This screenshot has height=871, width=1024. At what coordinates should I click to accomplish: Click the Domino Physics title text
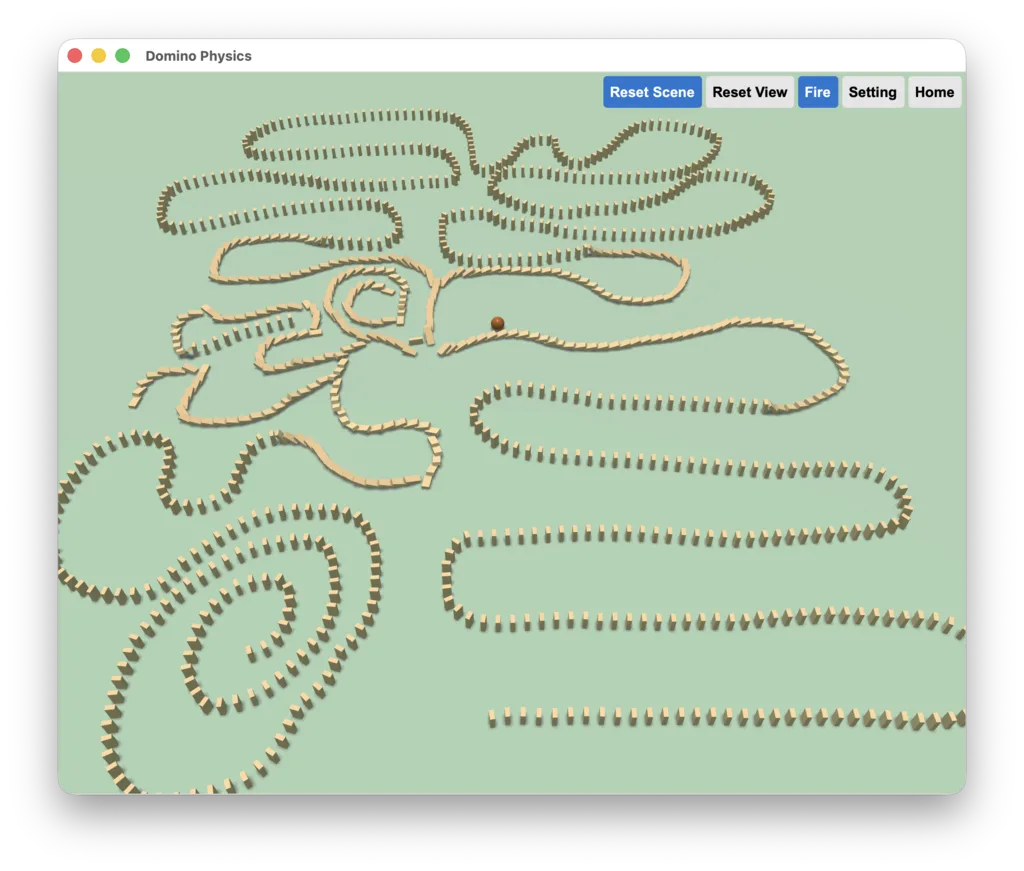(198, 56)
